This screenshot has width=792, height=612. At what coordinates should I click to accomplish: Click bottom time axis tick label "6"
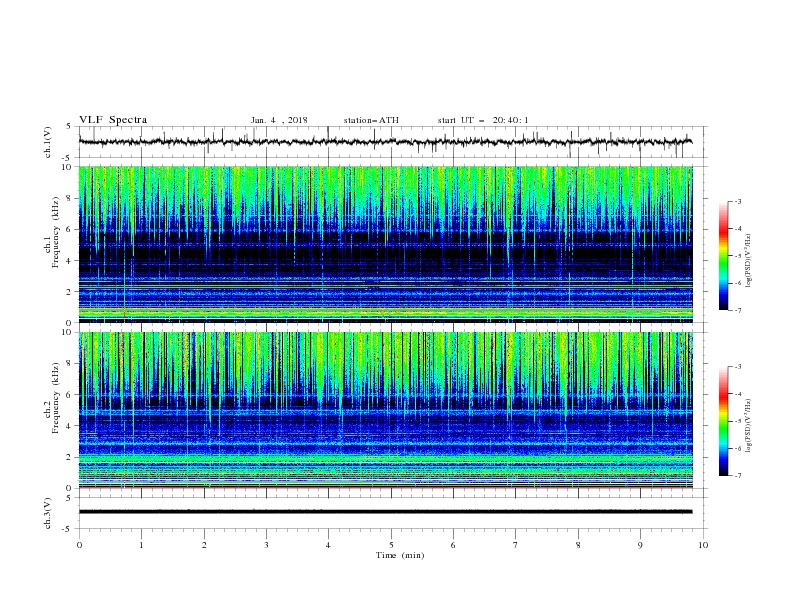[x=453, y=545]
